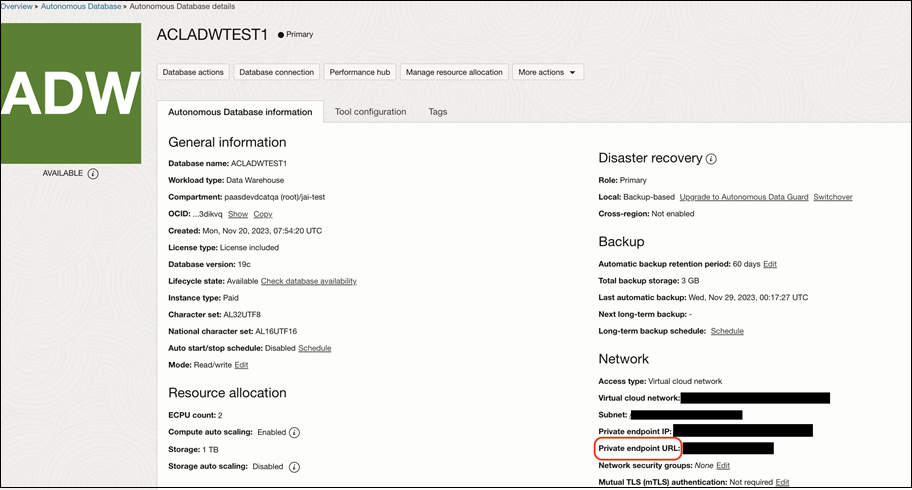The width and height of the screenshot is (912, 490).
Task: Click the Database connection button
Action: pyautogui.click(x=276, y=72)
